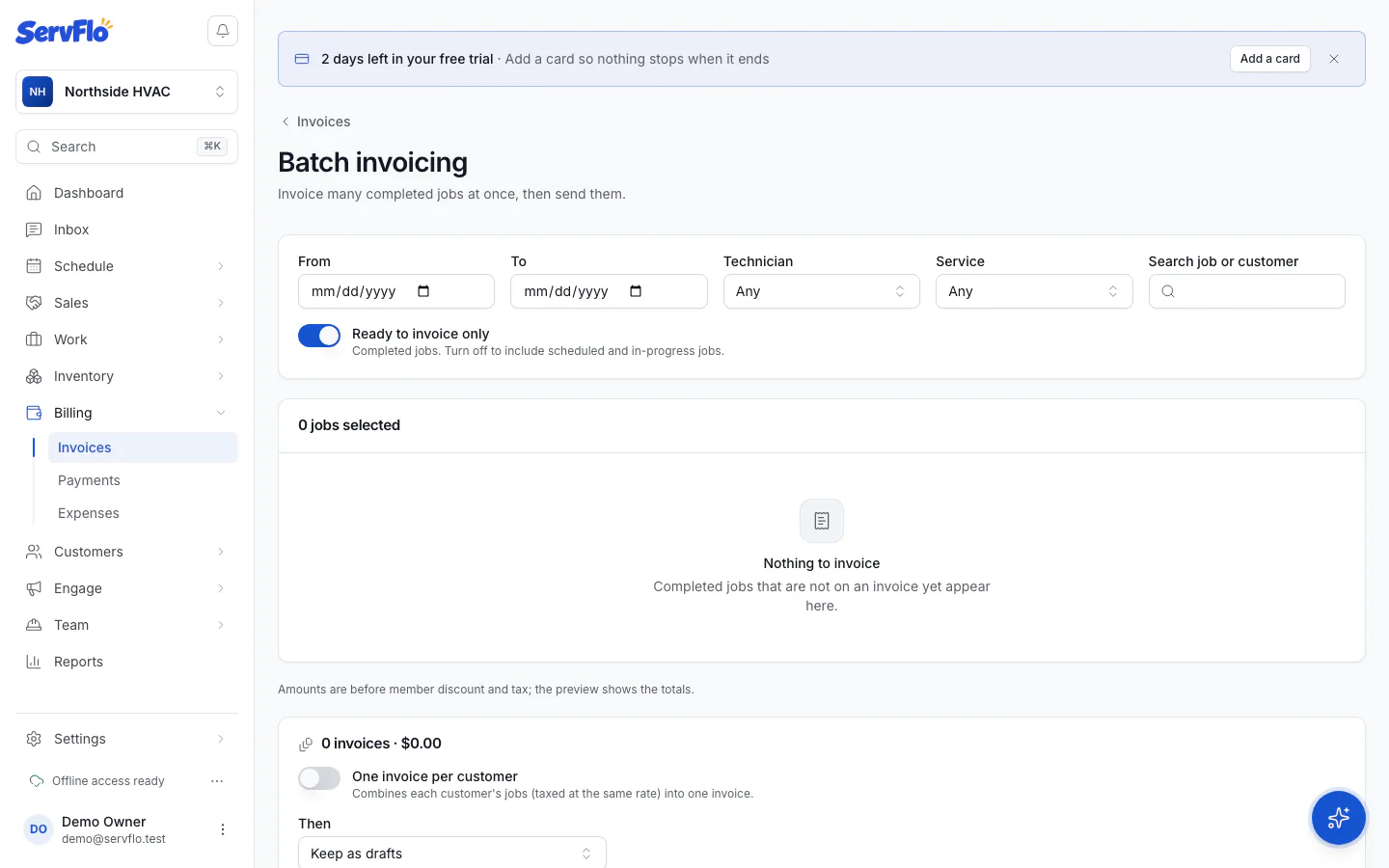
Task: Click the Inbox message icon
Action: 34,230
